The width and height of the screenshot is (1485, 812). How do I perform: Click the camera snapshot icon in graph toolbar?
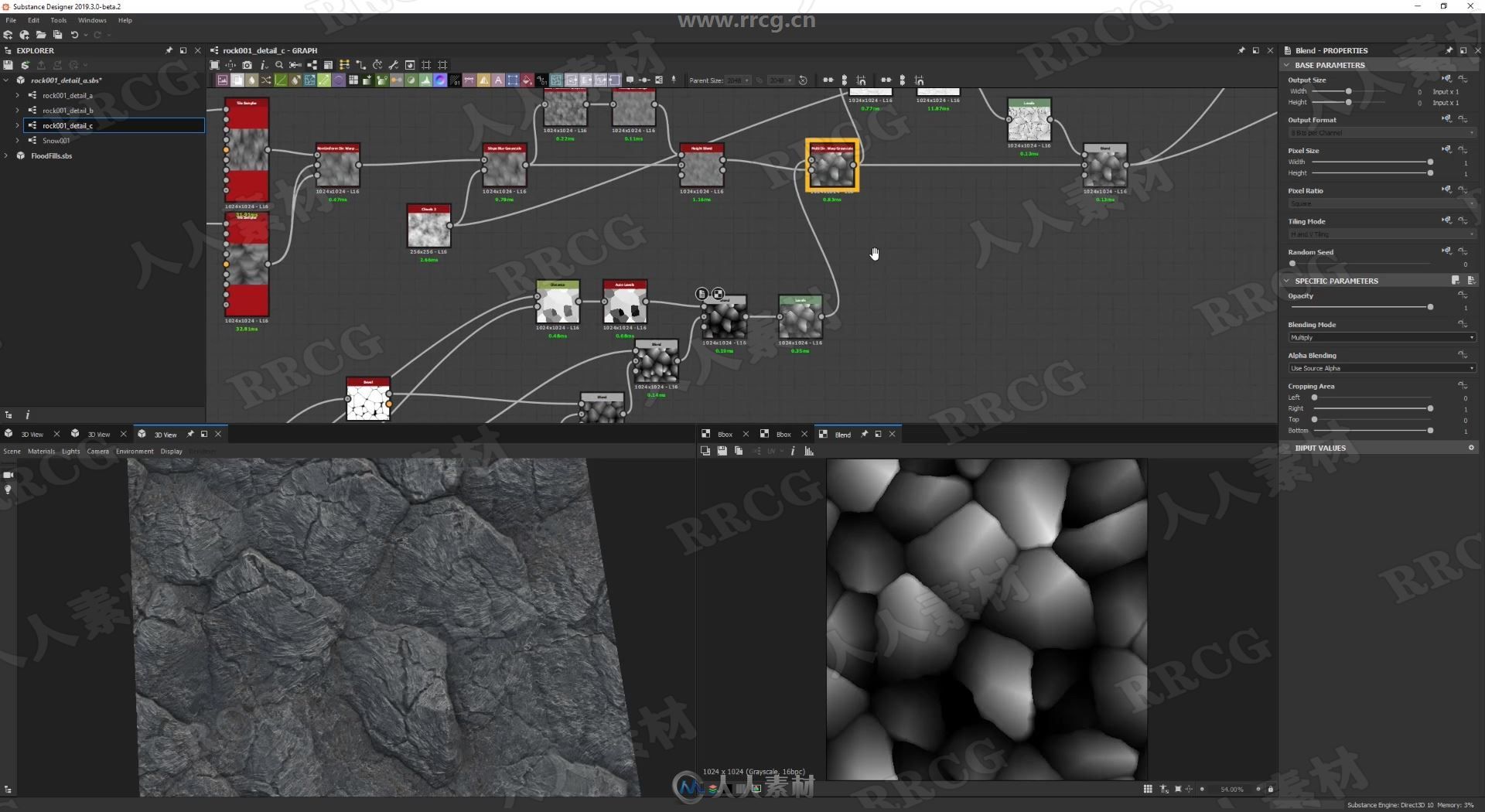click(x=247, y=65)
